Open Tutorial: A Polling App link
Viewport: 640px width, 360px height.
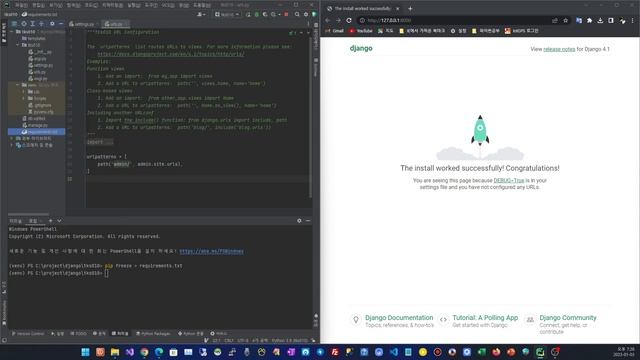coord(485,318)
